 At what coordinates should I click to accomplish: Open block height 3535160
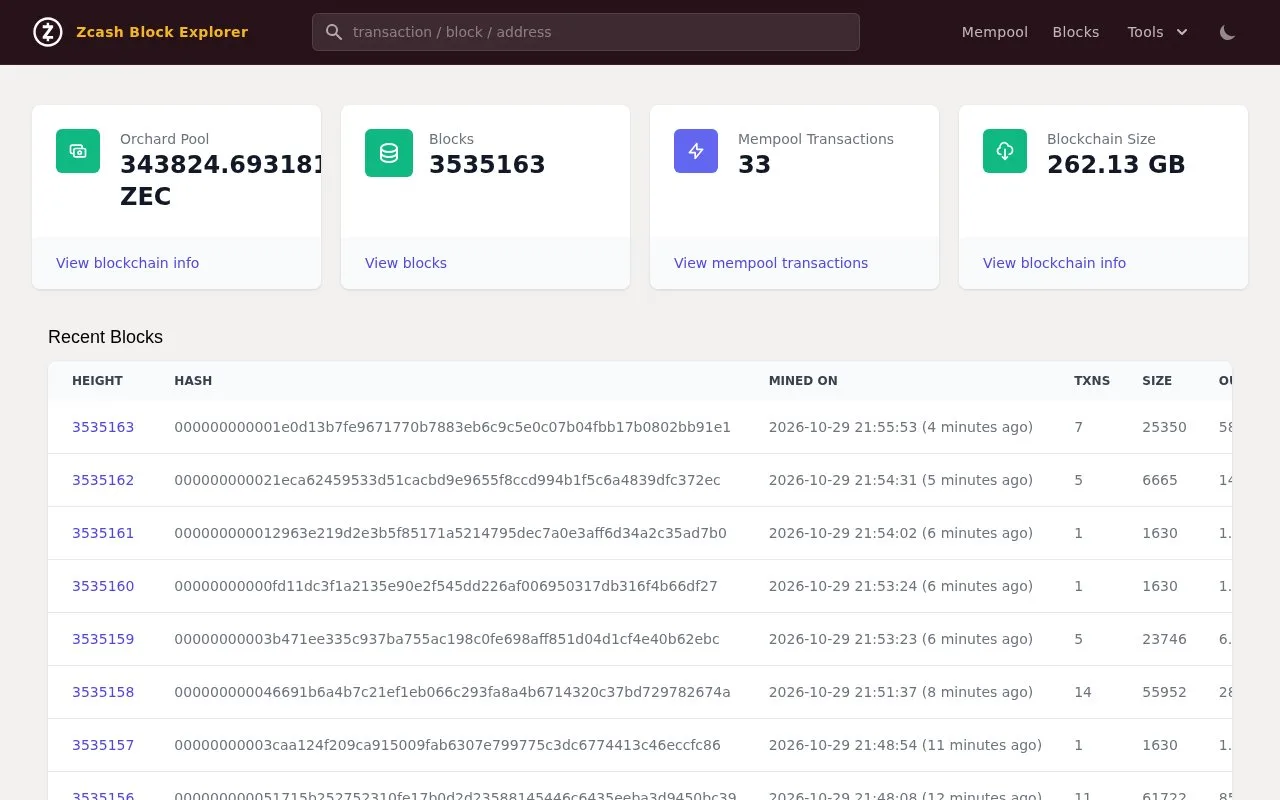point(103,586)
